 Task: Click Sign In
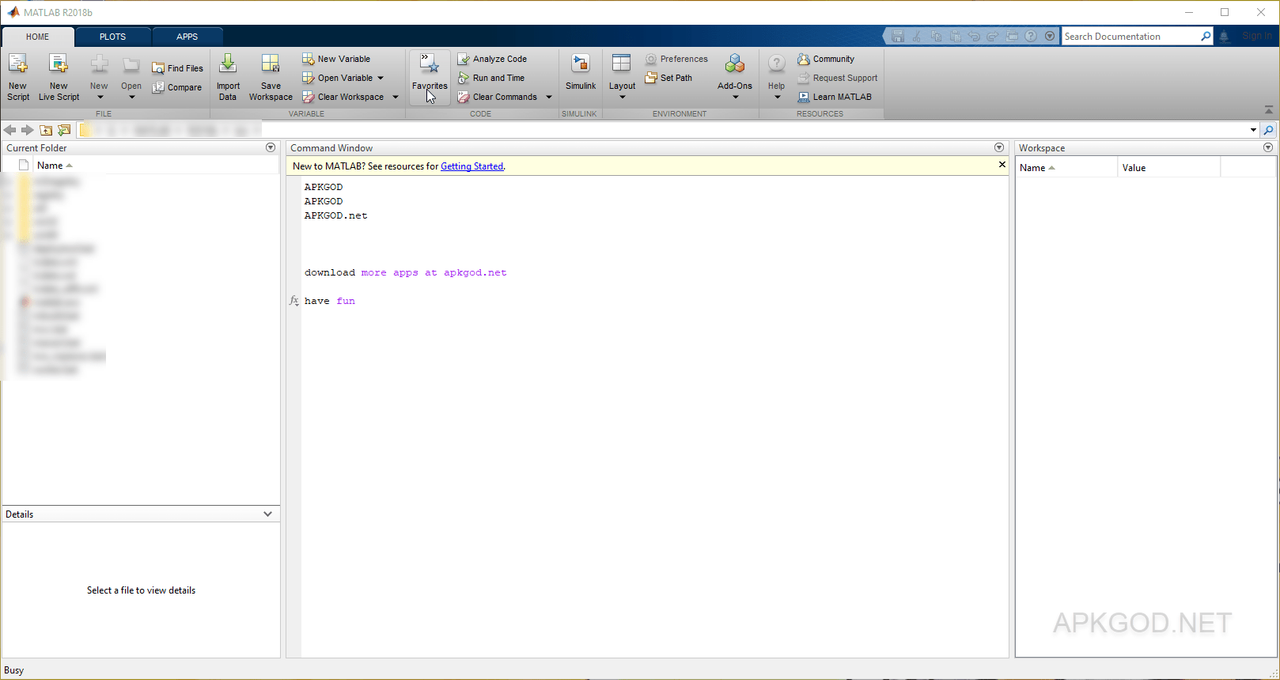point(1257,36)
